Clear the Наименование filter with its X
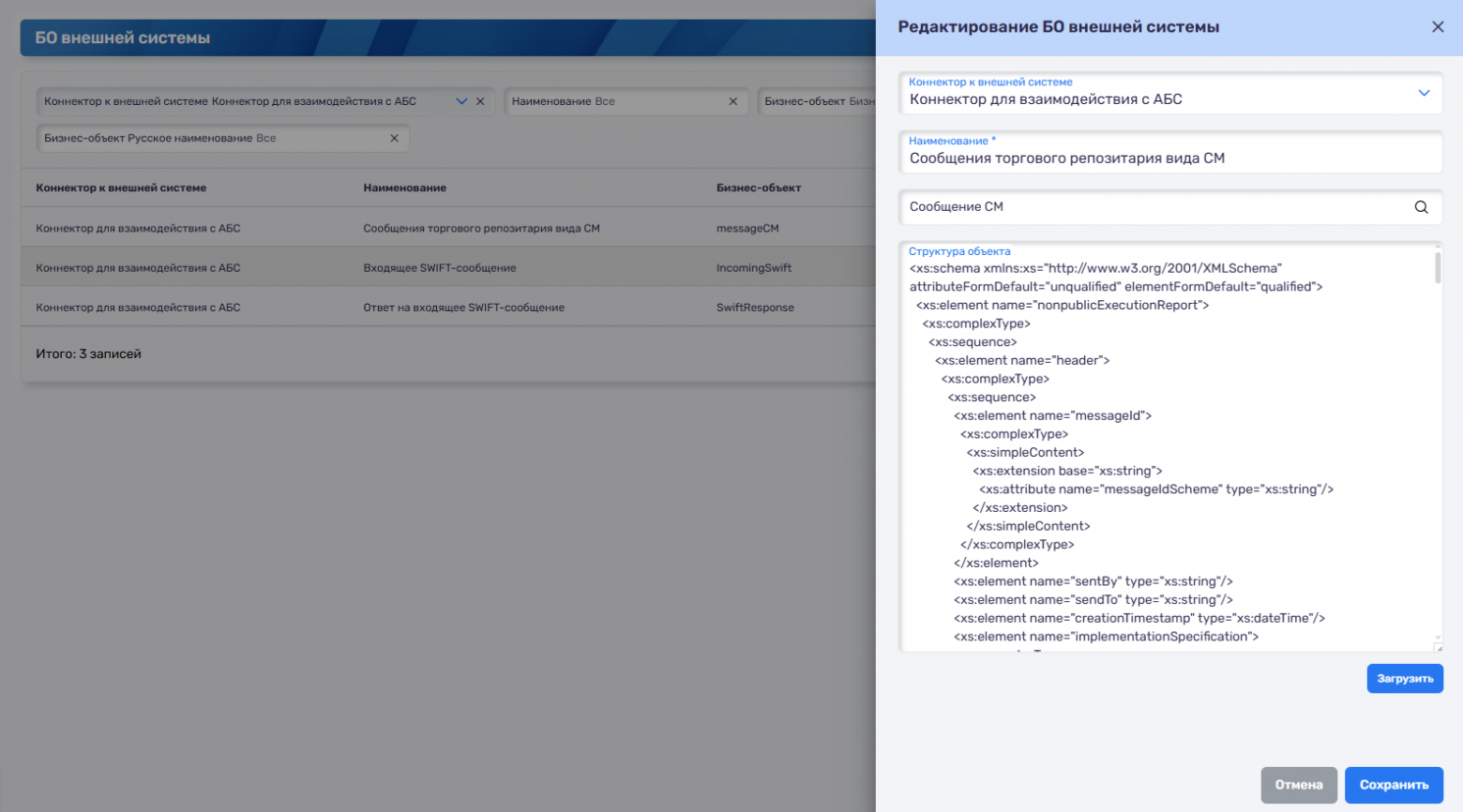Image resolution: width=1463 pixels, height=812 pixels. (733, 101)
